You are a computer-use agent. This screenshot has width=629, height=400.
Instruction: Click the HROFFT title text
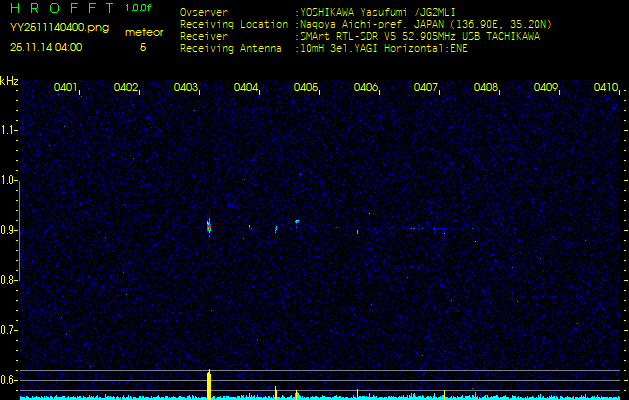pos(62,9)
